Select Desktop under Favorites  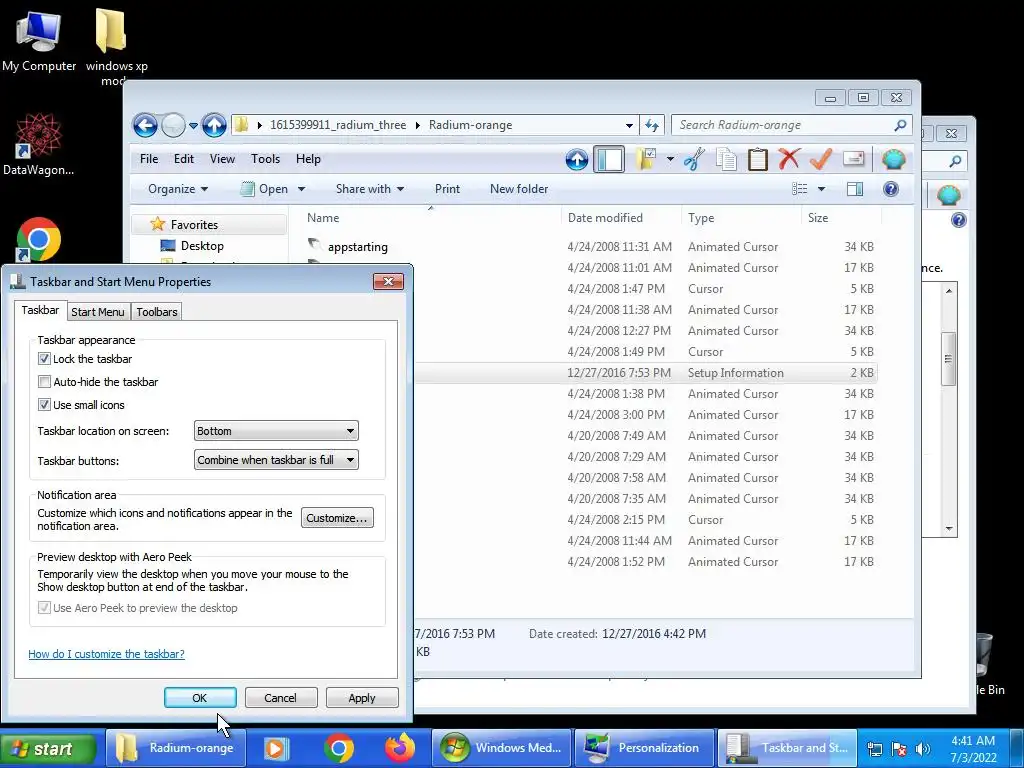coord(202,246)
